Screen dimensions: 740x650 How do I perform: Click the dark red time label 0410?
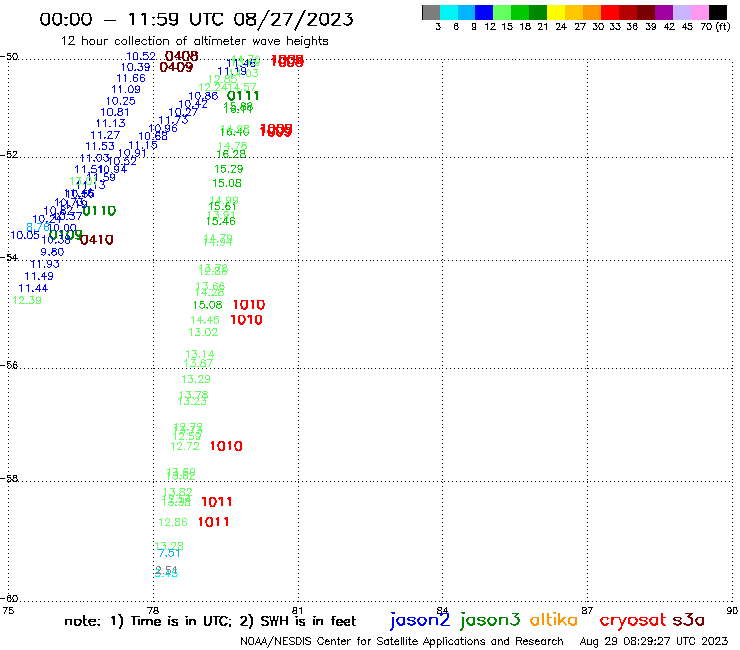tap(97, 240)
